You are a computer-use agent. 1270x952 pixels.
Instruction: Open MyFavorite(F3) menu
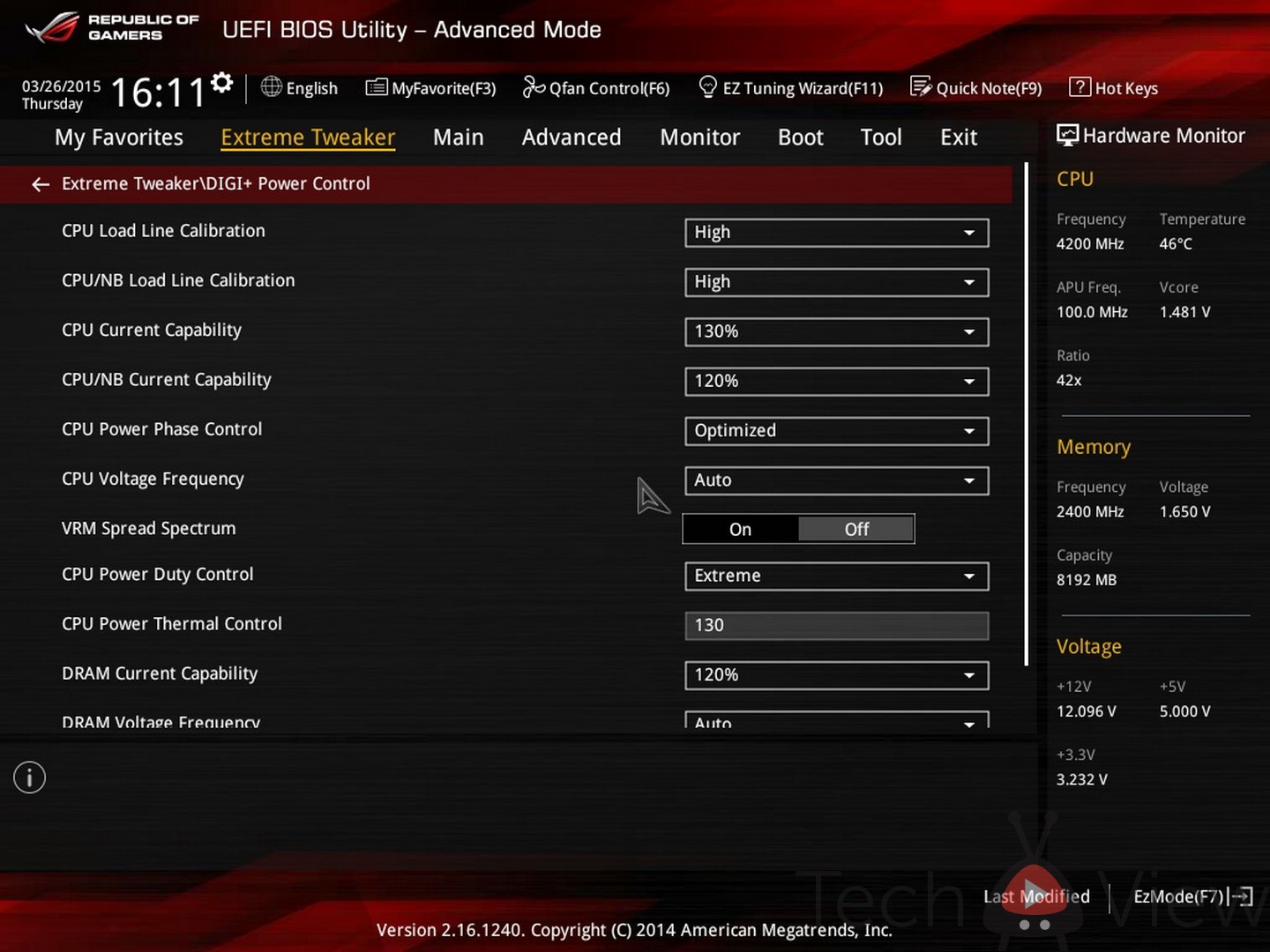coord(431,88)
